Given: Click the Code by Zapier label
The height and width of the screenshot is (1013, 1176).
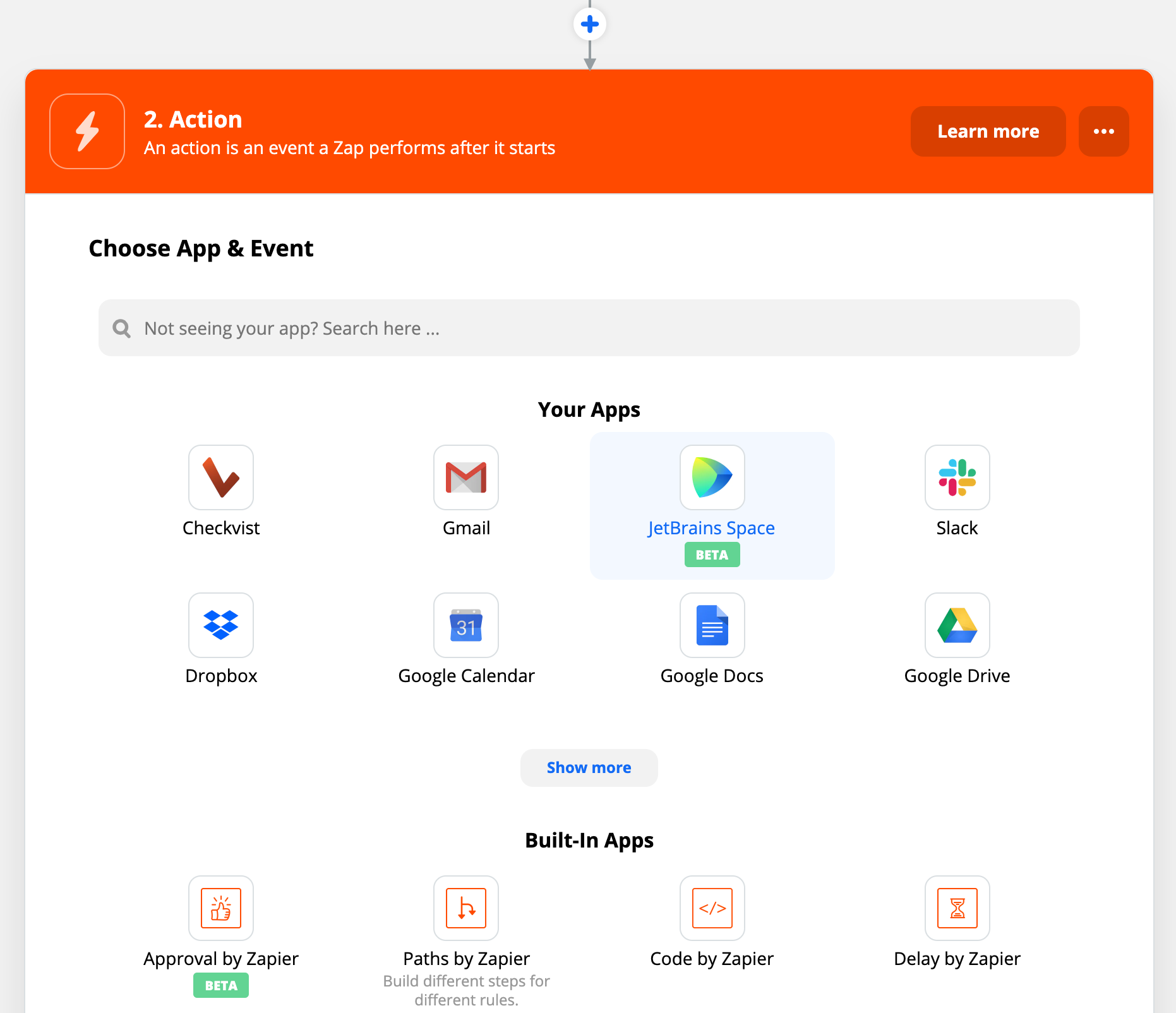Looking at the screenshot, I should pos(712,959).
